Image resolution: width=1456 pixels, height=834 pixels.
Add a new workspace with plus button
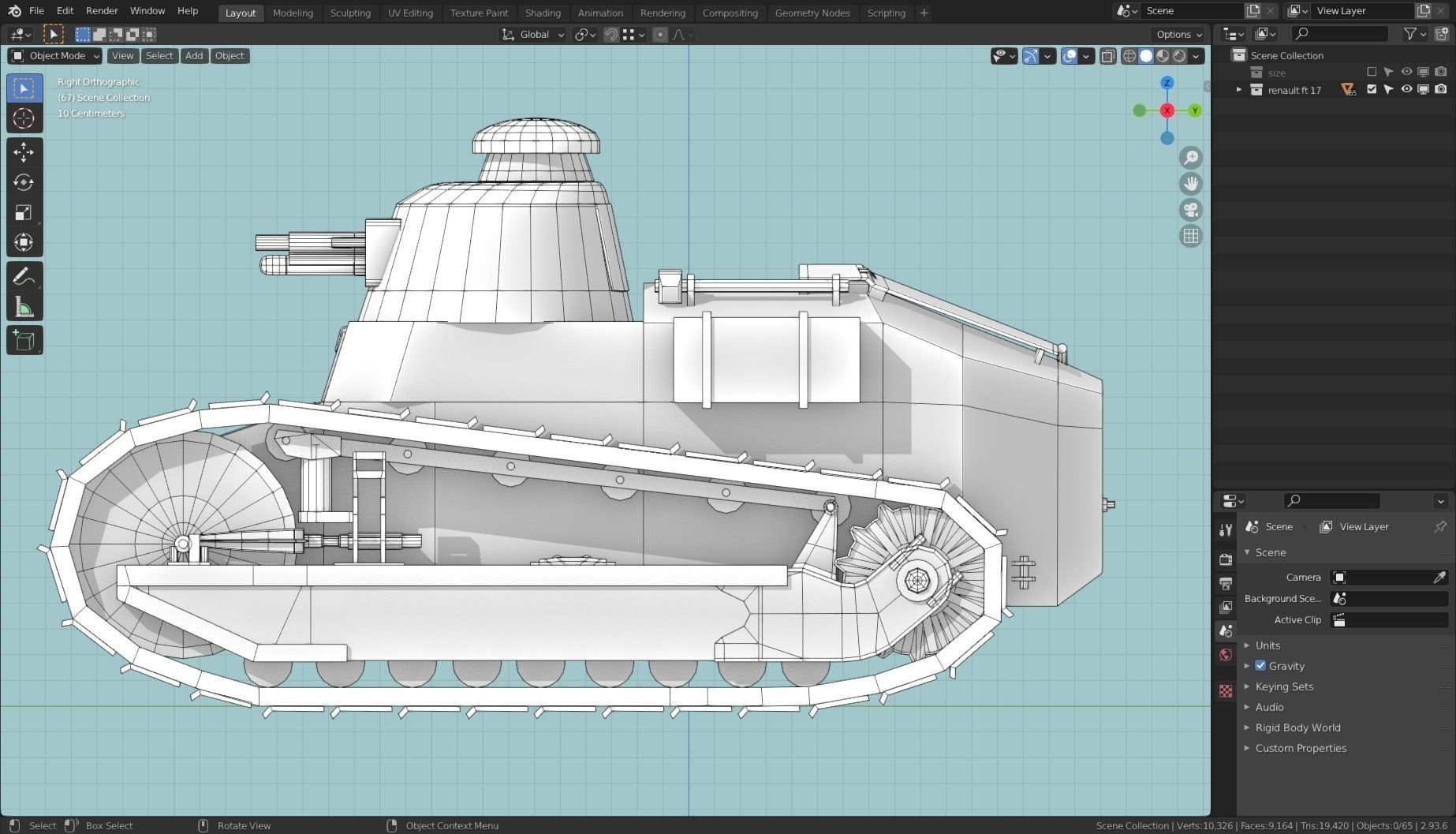click(x=924, y=13)
